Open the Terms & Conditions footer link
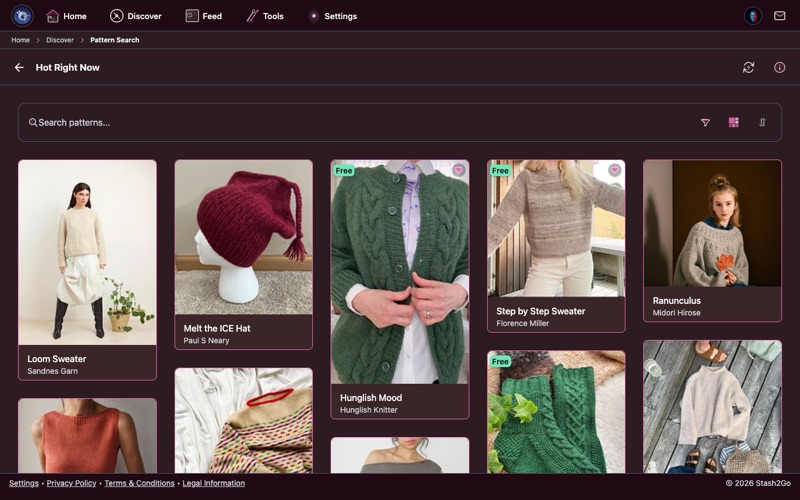 (139, 483)
